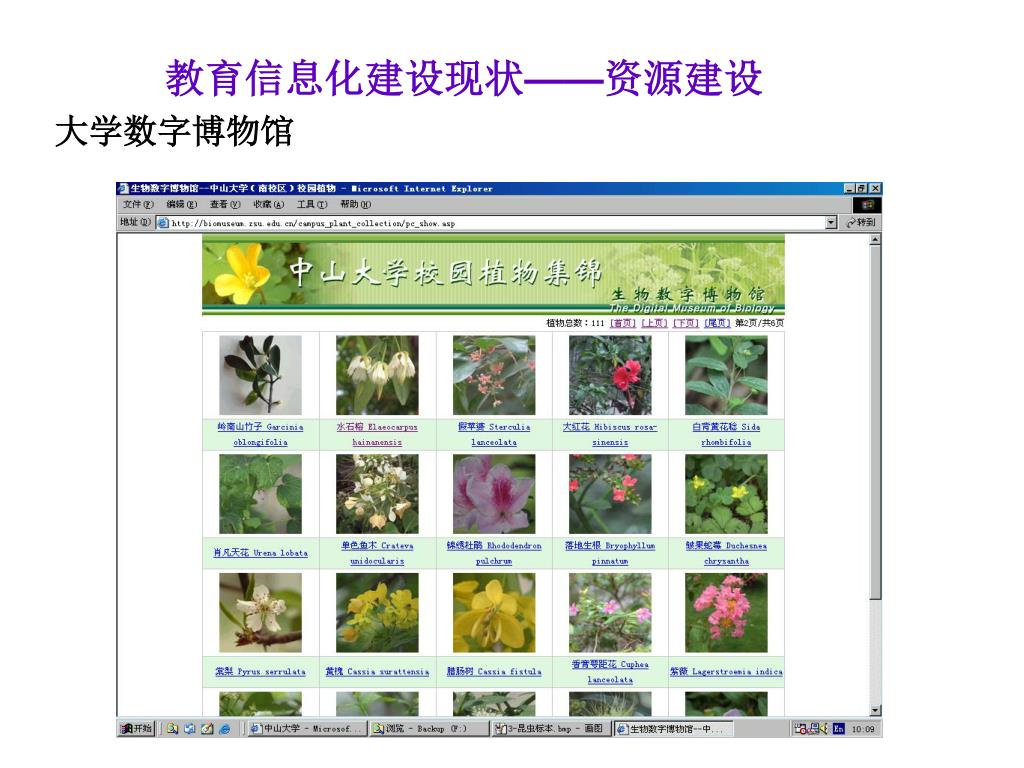Launch Internet Explorer from quick launch

point(225,728)
